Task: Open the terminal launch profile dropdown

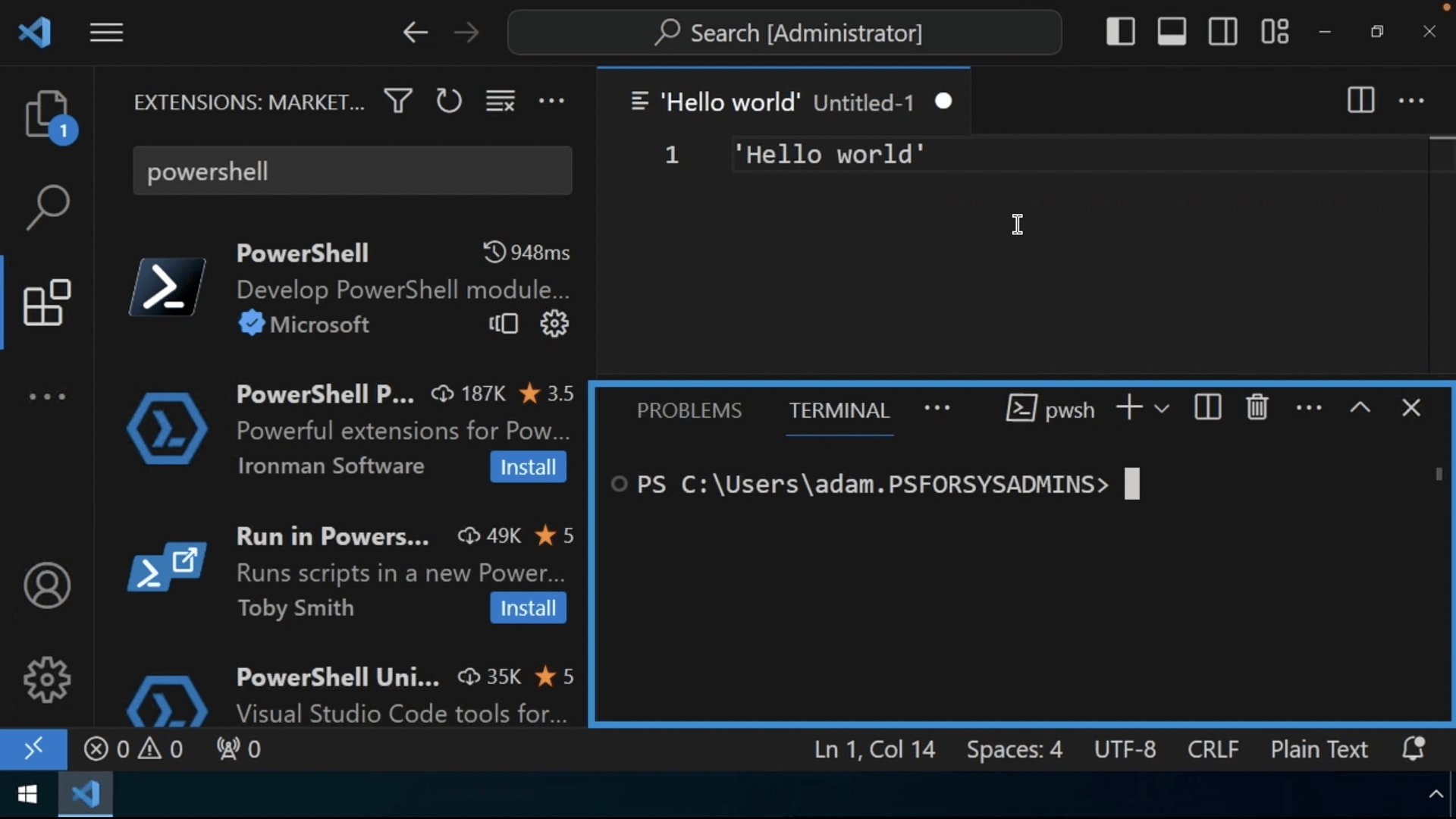Action: [x=1162, y=409]
